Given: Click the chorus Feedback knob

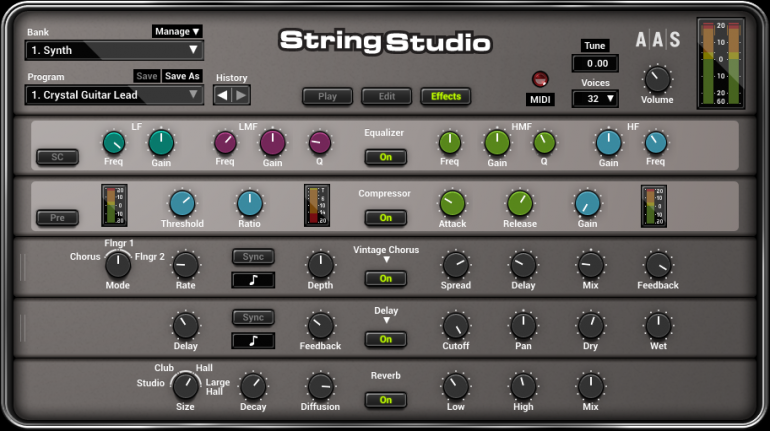Looking at the screenshot, I should click(658, 265).
